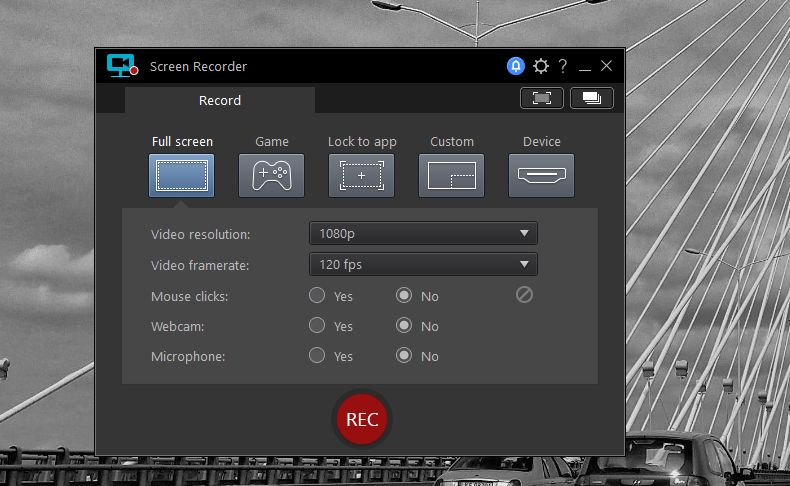This screenshot has width=790, height=486.
Task: Set Mouse clicks to No
Action: click(404, 295)
